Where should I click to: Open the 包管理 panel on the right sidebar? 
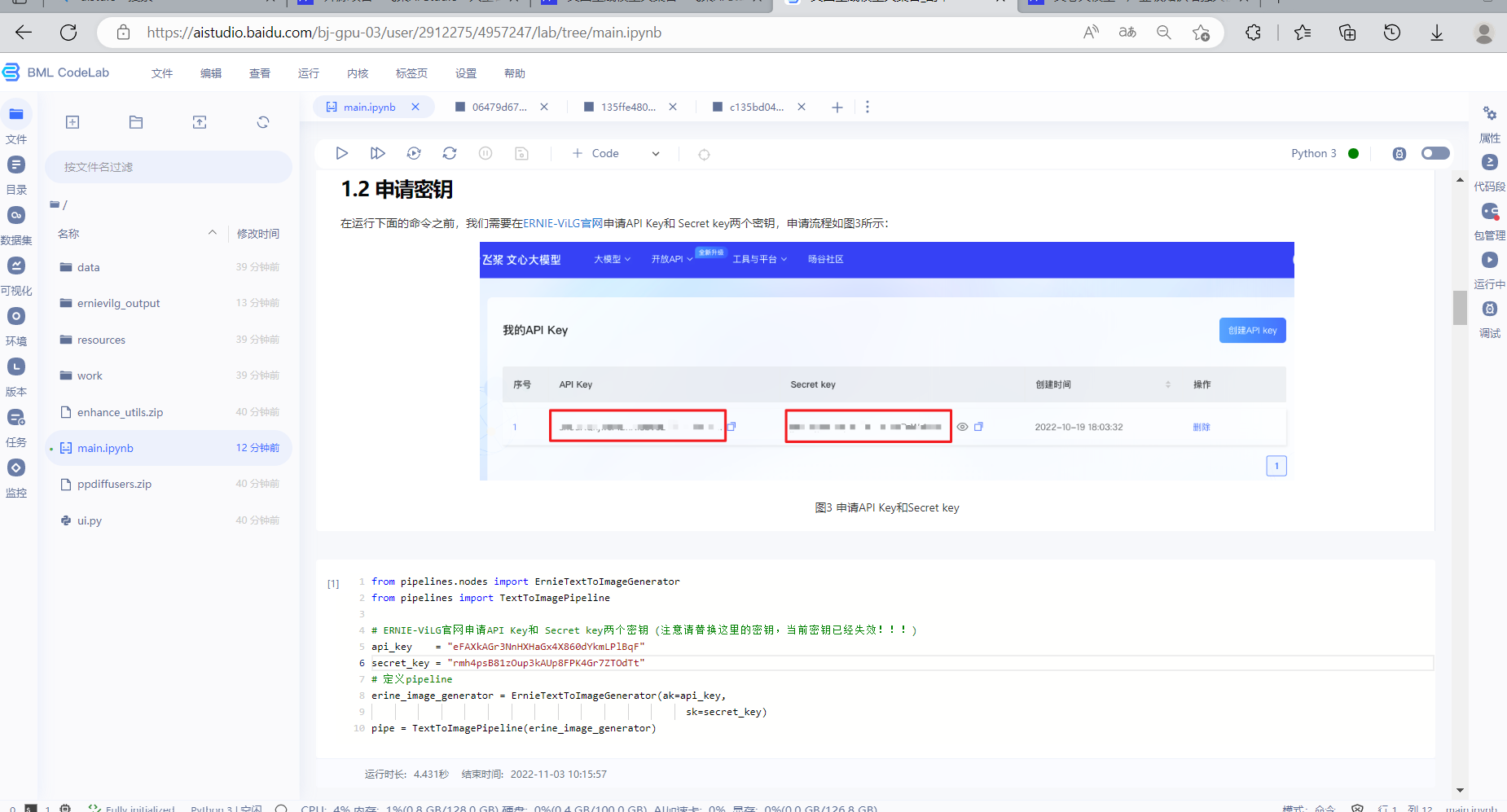click(1489, 221)
